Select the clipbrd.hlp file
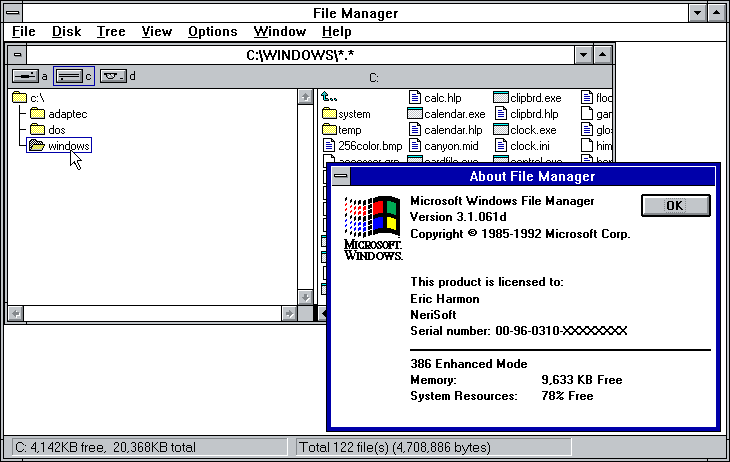 (526, 114)
